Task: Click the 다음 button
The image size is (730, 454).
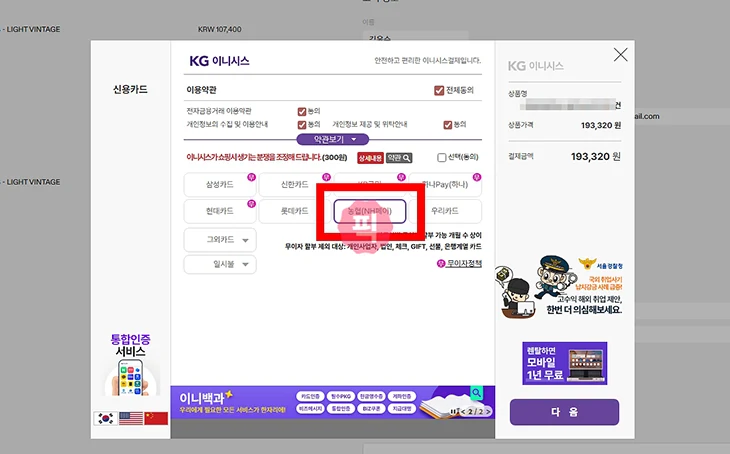Action: click(563, 411)
